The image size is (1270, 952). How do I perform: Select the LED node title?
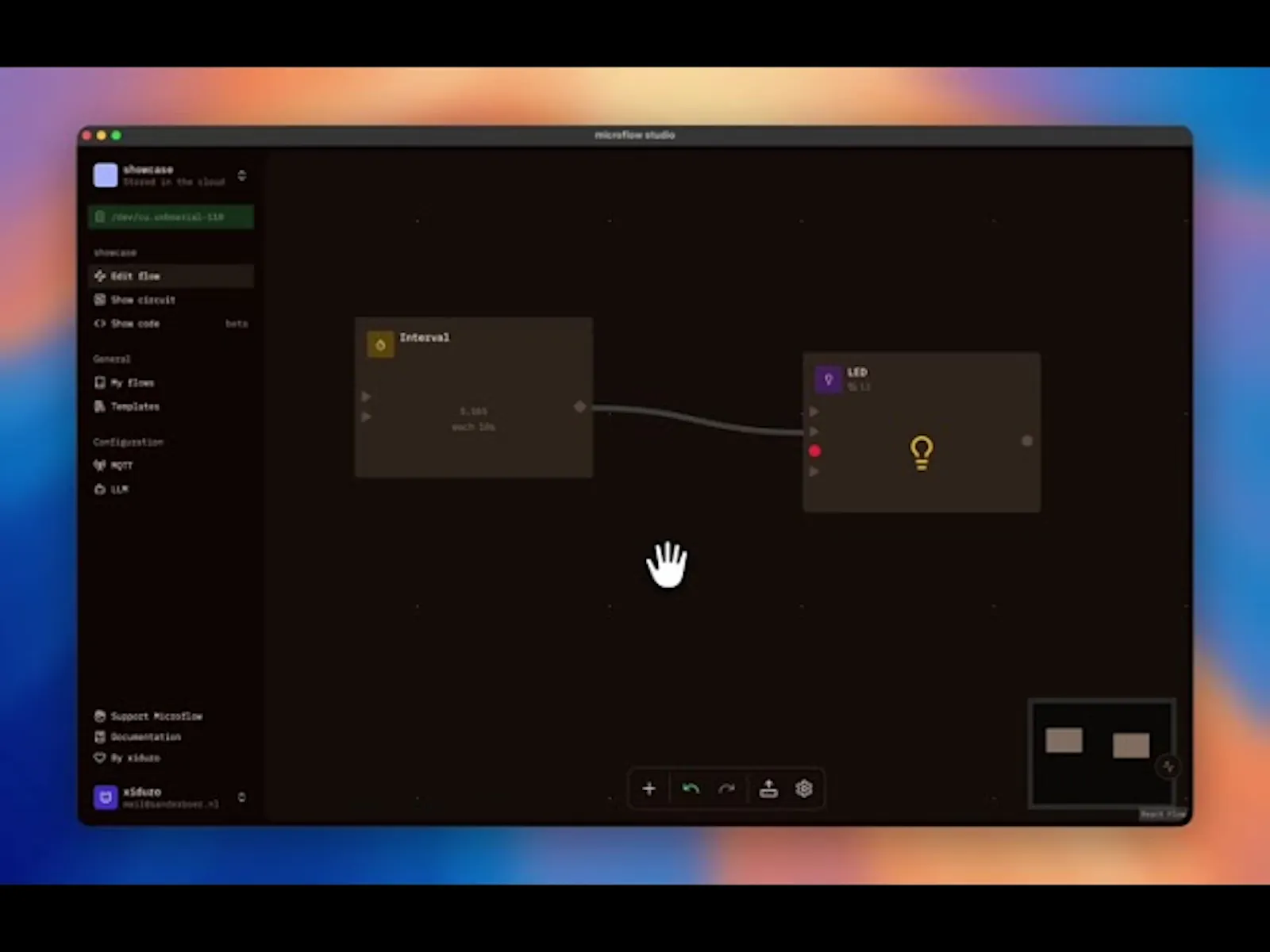[x=857, y=372]
